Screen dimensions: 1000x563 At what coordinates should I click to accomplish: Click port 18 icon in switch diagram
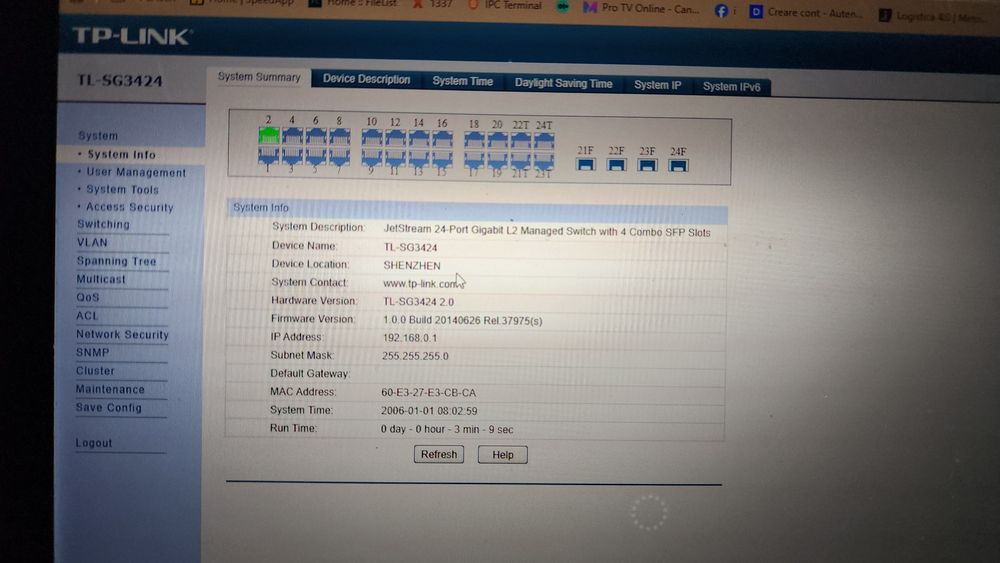(x=474, y=140)
